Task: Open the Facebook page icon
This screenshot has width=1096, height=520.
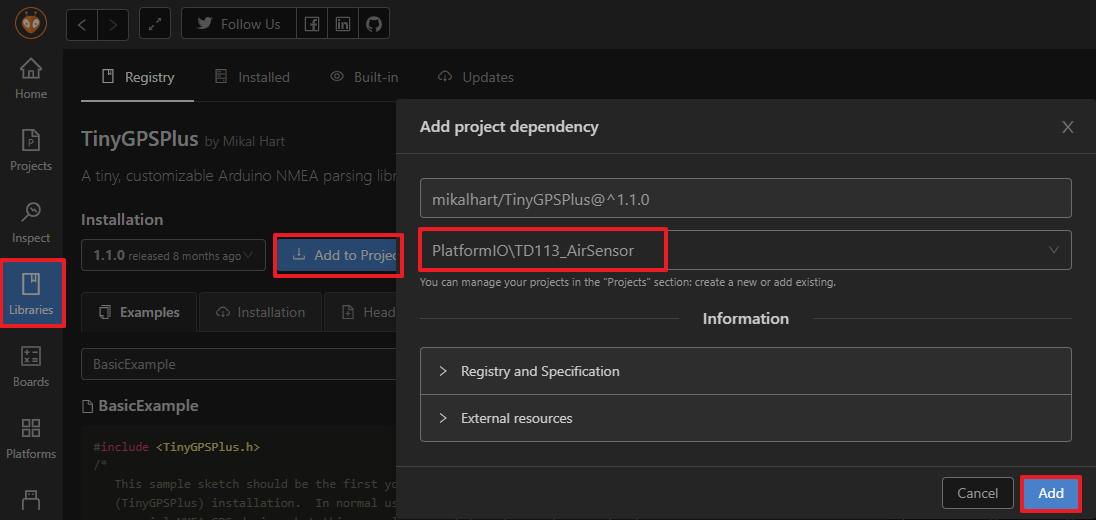Action: coord(312,24)
